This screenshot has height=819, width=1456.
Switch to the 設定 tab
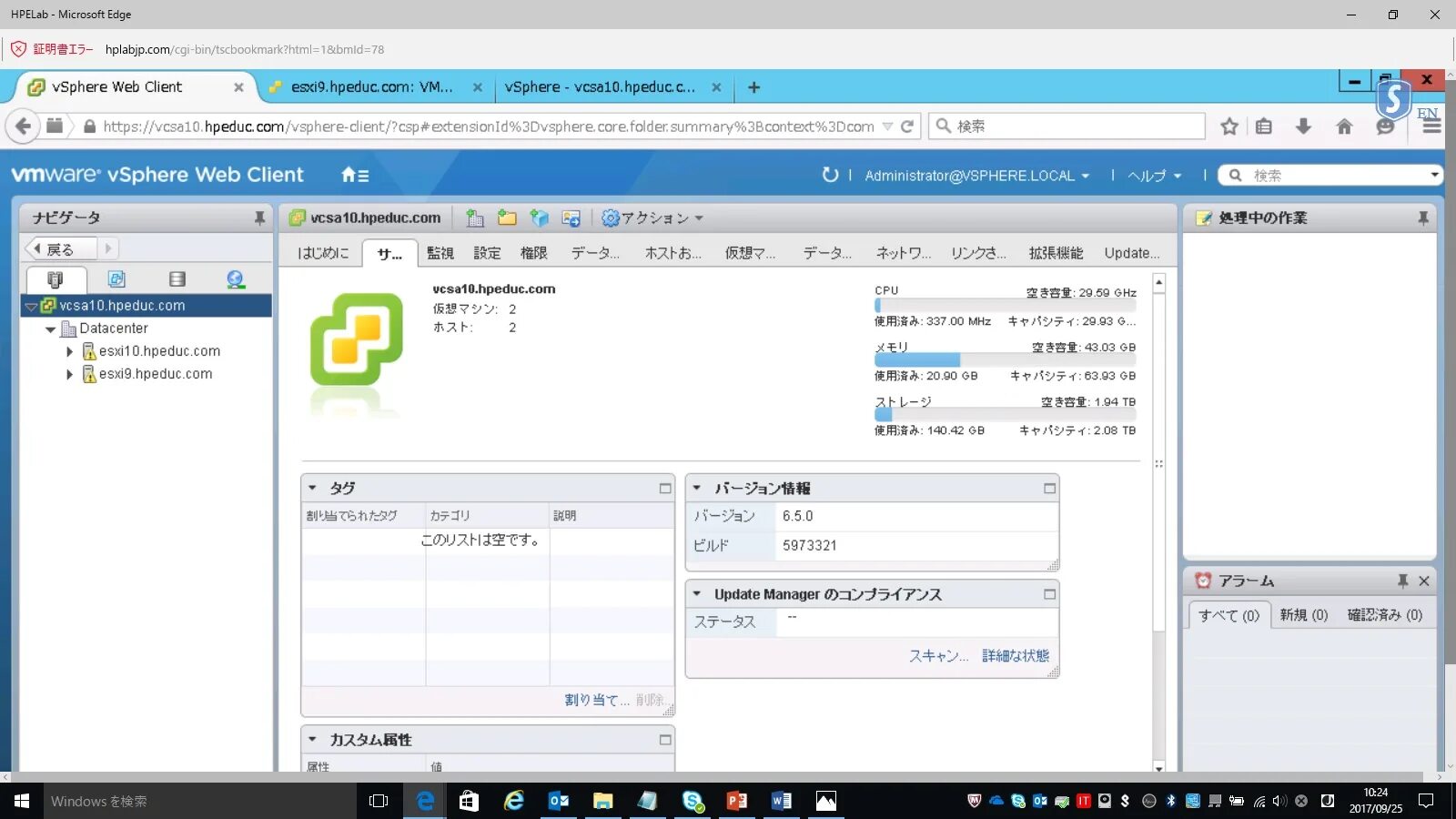(487, 253)
